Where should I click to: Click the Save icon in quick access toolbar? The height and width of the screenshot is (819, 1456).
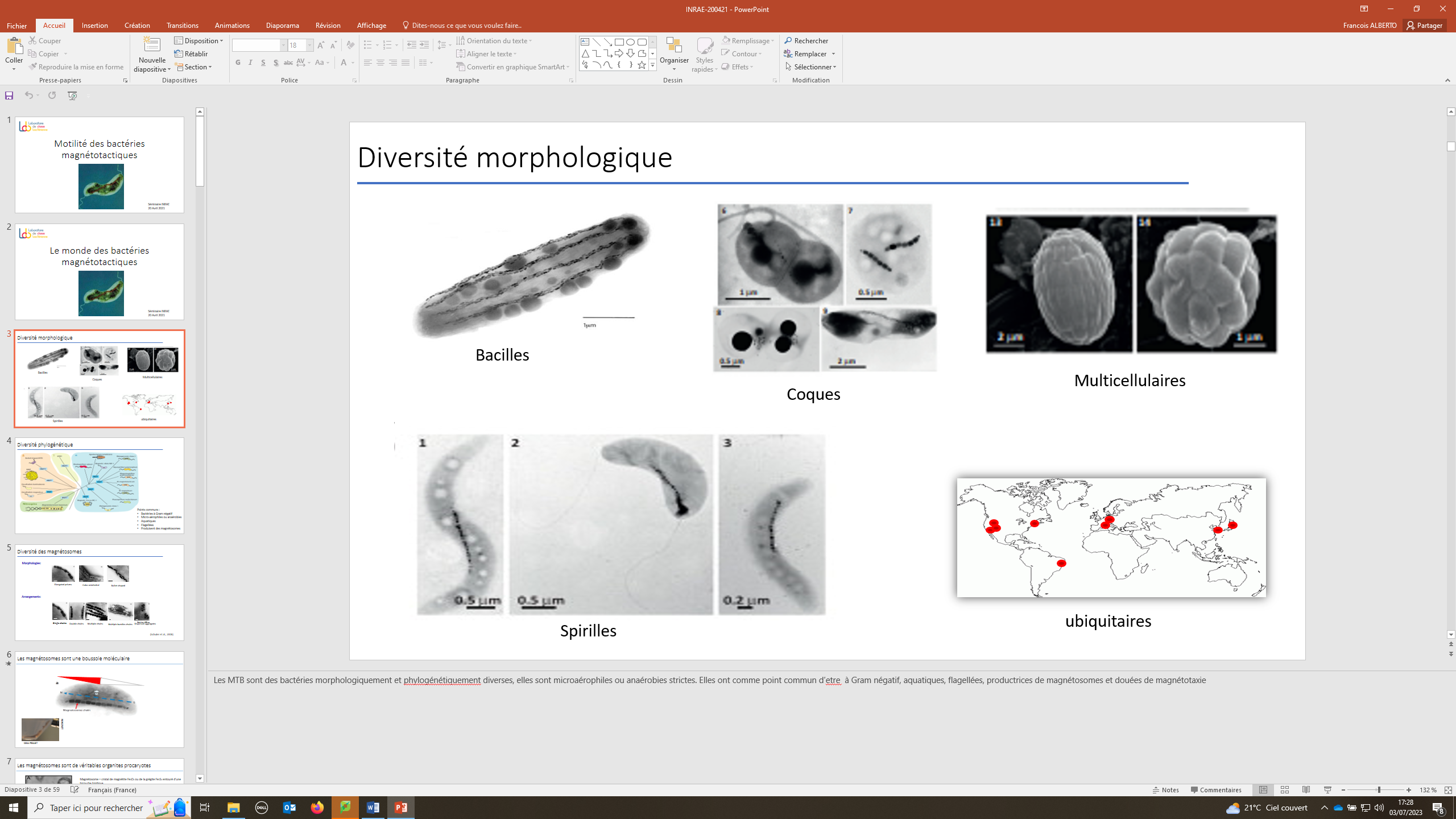pos(9,96)
